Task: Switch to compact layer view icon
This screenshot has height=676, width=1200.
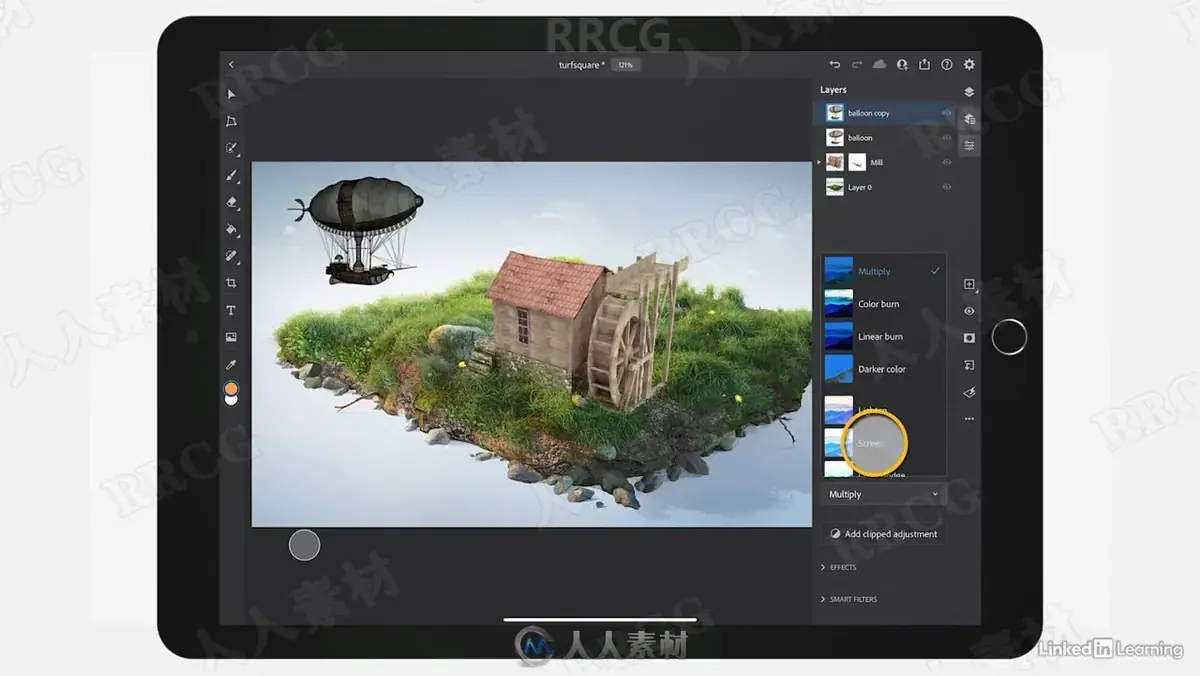Action: (x=969, y=92)
